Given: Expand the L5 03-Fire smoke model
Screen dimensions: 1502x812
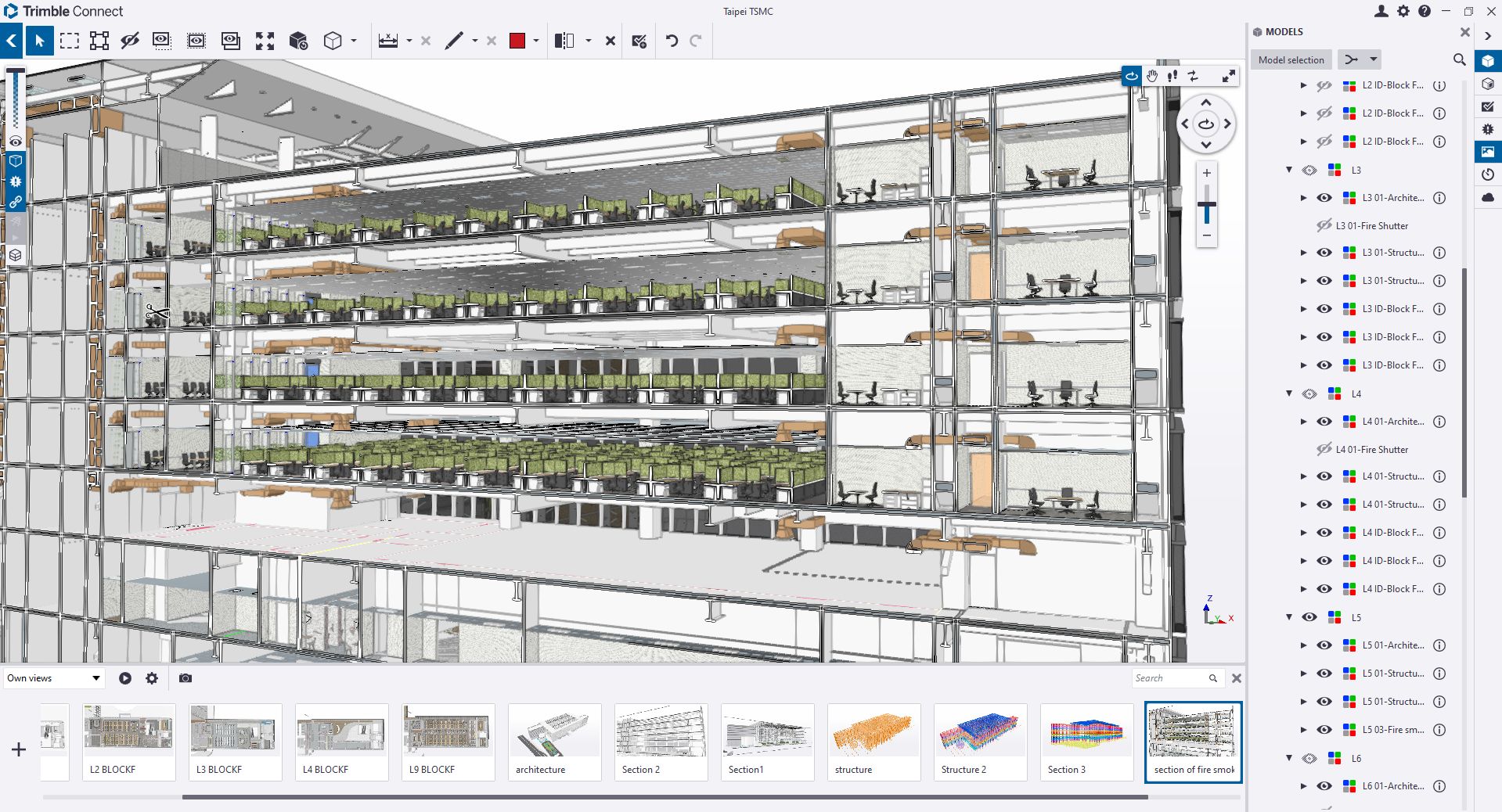Looking at the screenshot, I should coord(1304,730).
